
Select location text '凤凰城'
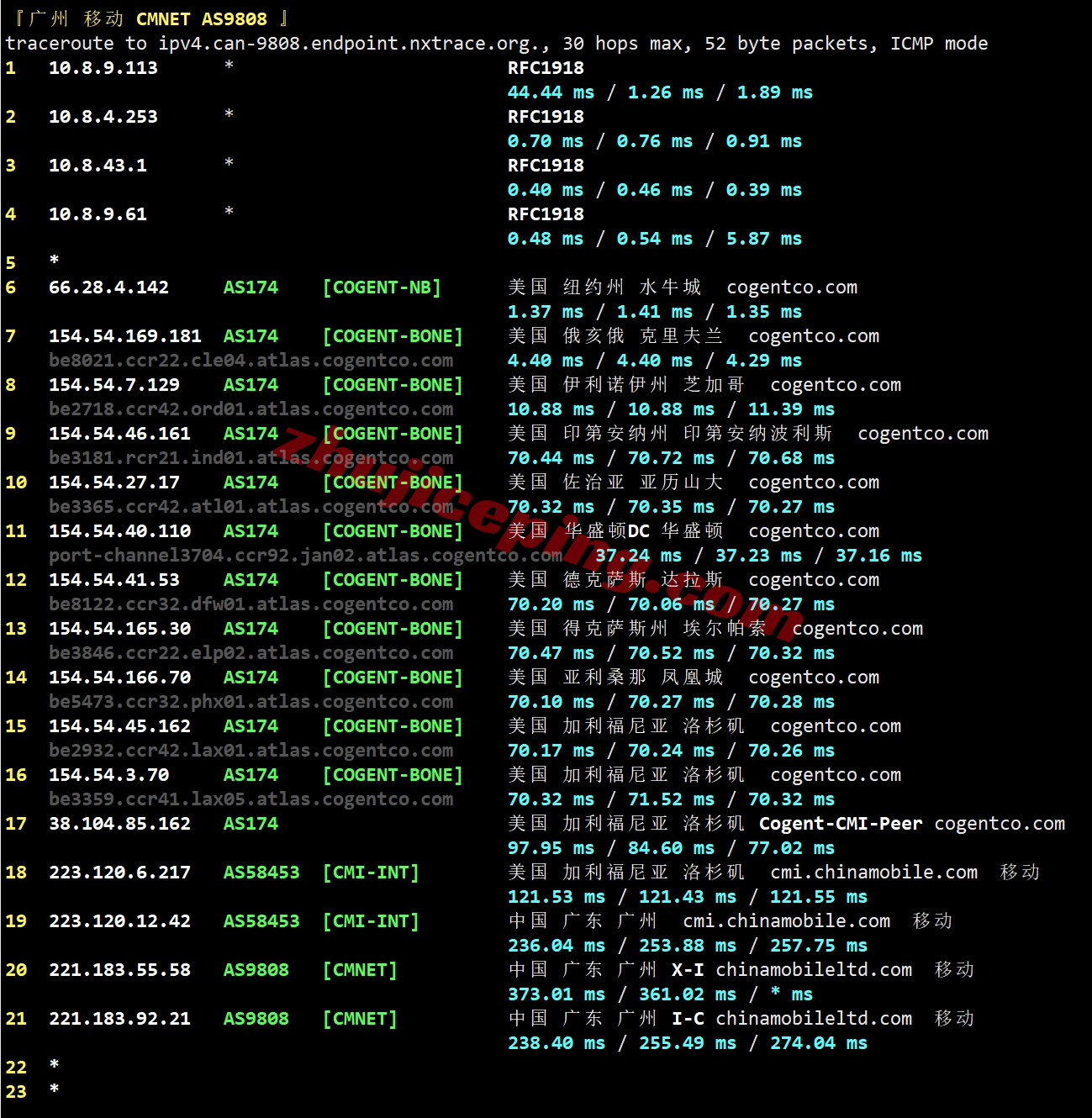pyautogui.click(x=692, y=678)
